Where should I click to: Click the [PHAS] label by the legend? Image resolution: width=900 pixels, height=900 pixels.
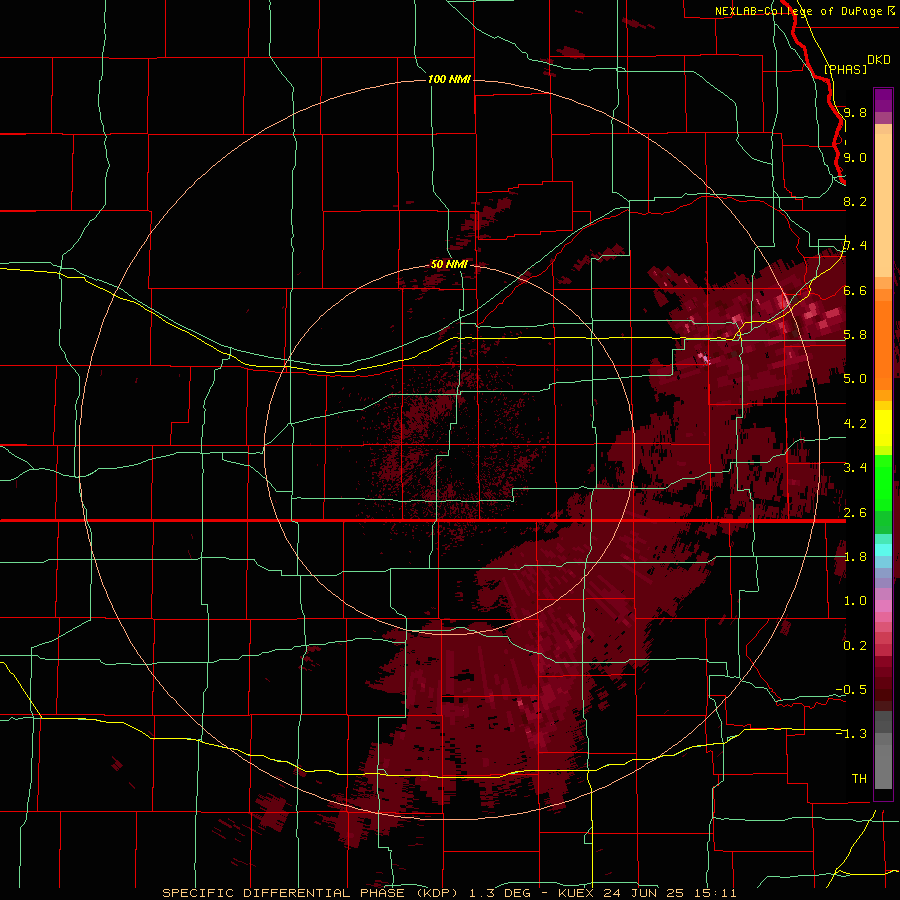tap(845, 69)
